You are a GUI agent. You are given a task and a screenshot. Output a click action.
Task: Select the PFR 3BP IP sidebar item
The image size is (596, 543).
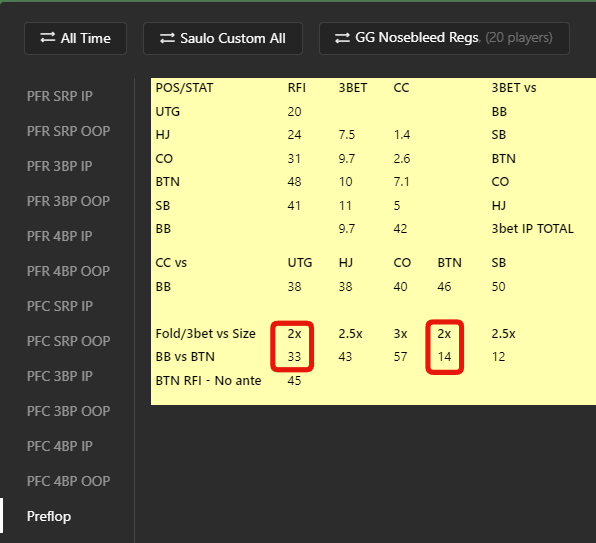coord(60,166)
